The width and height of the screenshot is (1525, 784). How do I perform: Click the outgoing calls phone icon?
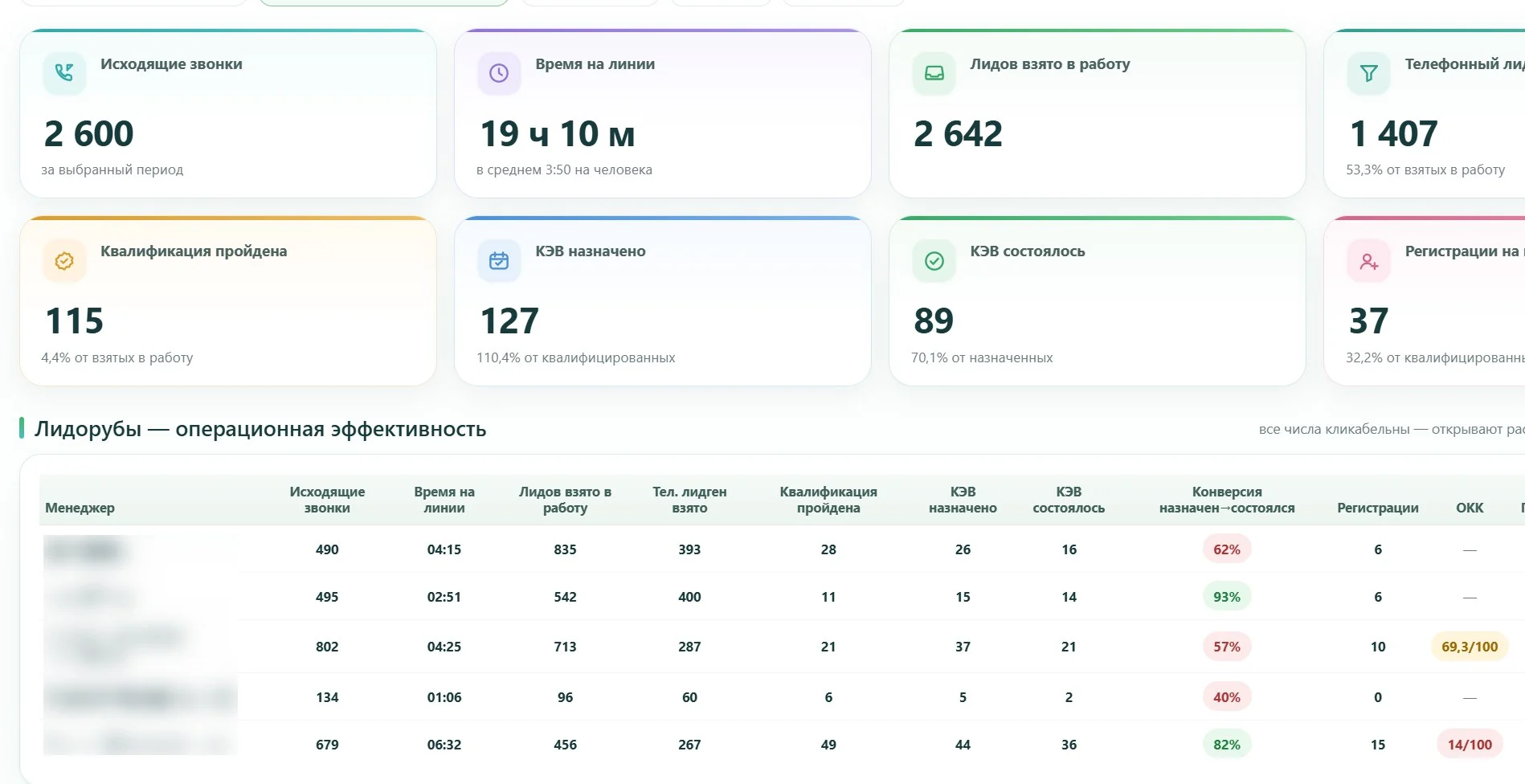tap(64, 73)
